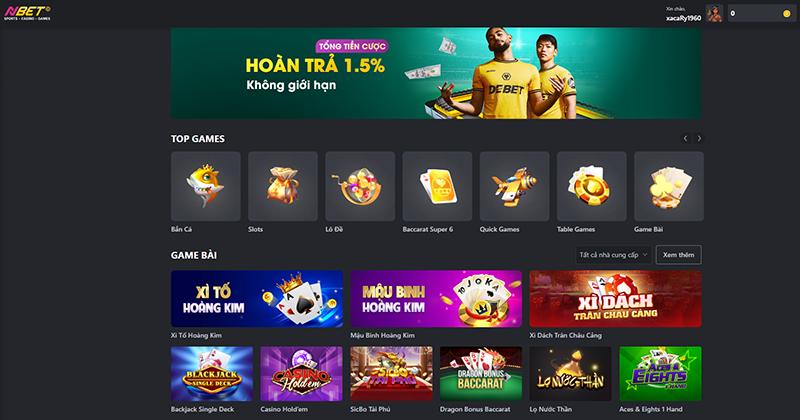Open the Bắn Cá fish game icon
Screen dimensions: 800x420
coord(206,186)
